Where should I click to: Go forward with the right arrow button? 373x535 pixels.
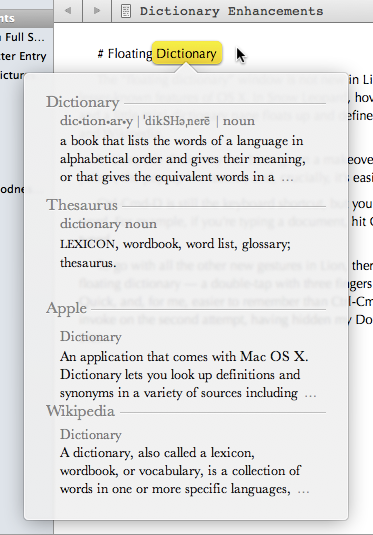click(97, 11)
